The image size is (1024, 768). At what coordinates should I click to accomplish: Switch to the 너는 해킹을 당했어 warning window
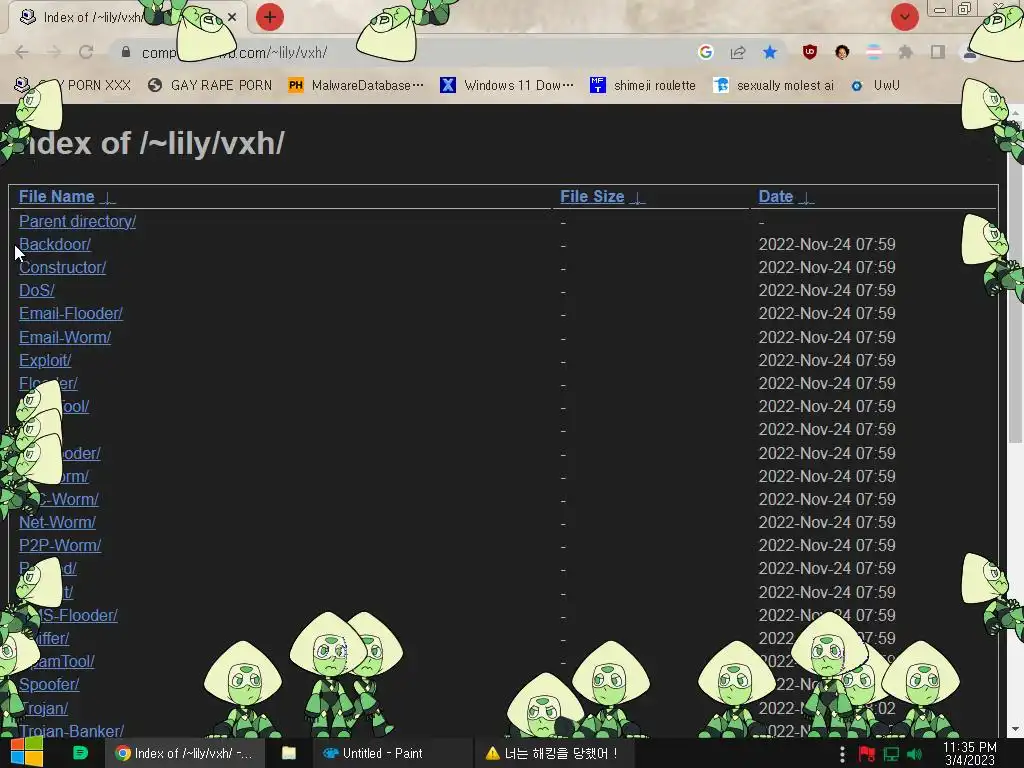tap(552, 753)
